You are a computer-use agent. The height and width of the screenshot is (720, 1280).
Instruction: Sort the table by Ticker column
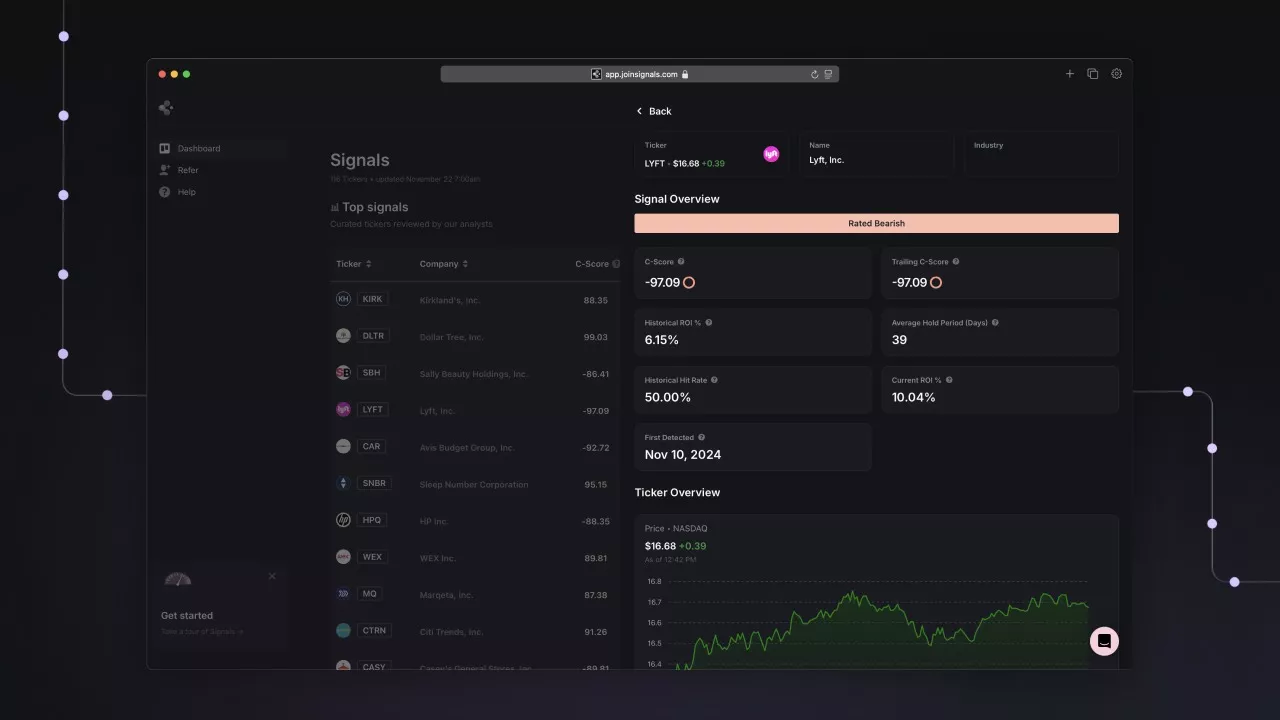pos(354,264)
